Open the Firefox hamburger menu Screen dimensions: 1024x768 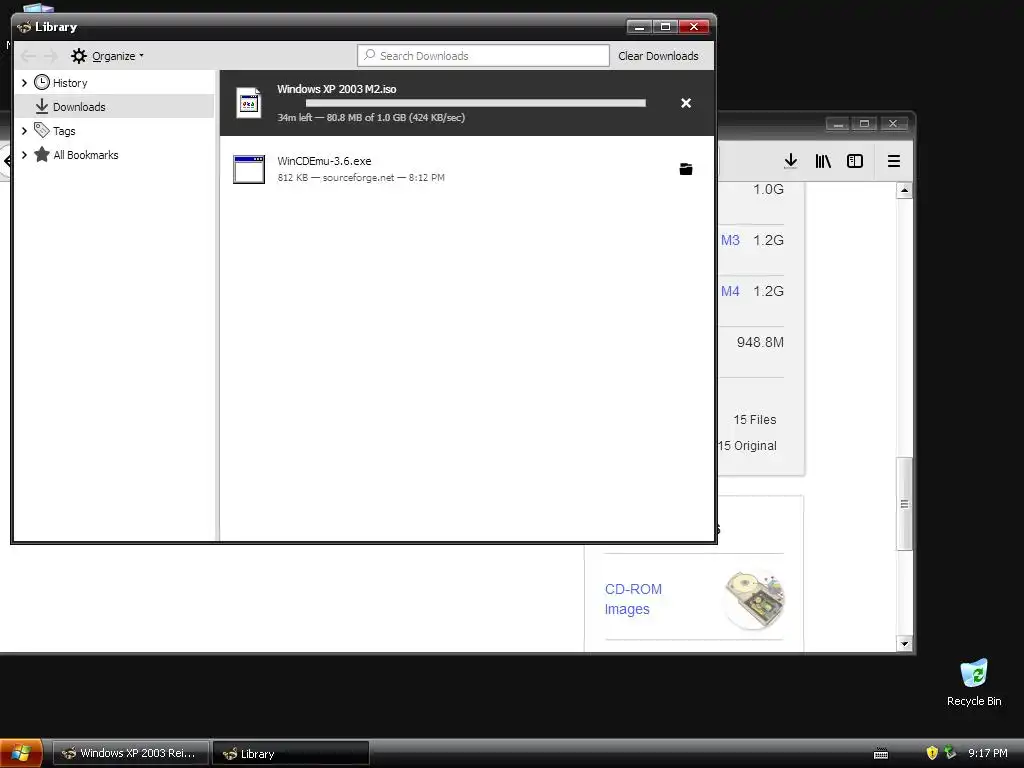coord(893,161)
